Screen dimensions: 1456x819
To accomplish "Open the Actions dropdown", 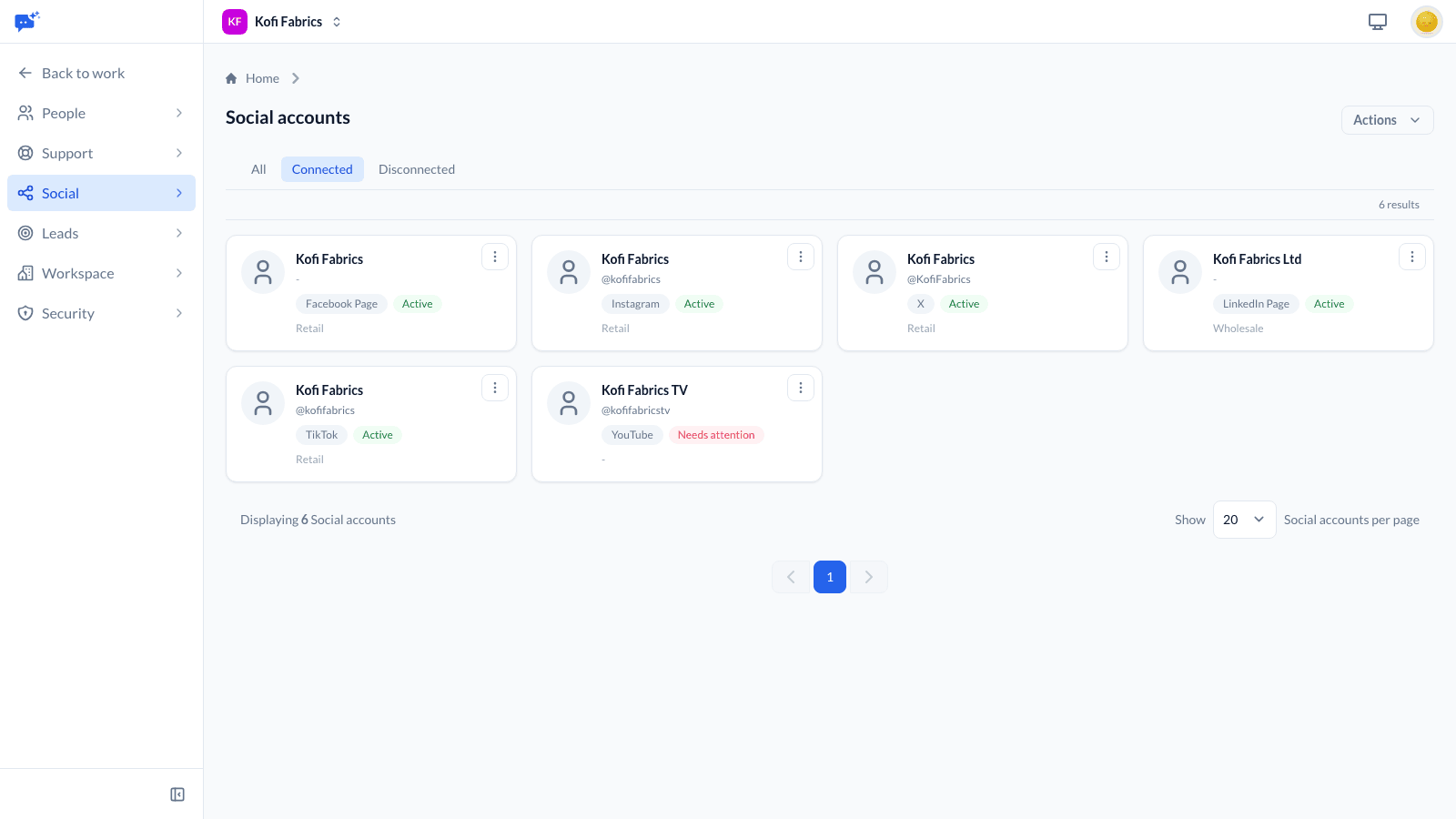I will [1387, 120].
